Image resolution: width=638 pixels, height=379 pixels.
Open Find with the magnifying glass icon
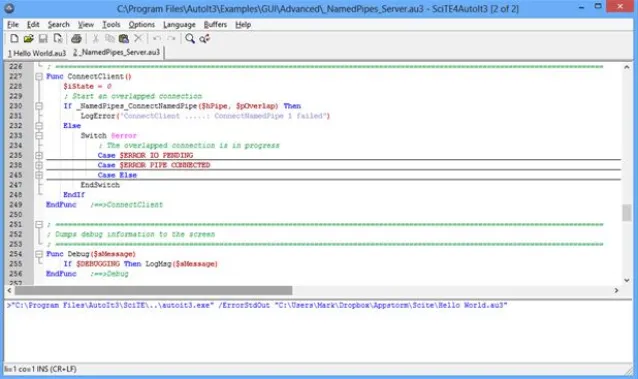[190, 39]
